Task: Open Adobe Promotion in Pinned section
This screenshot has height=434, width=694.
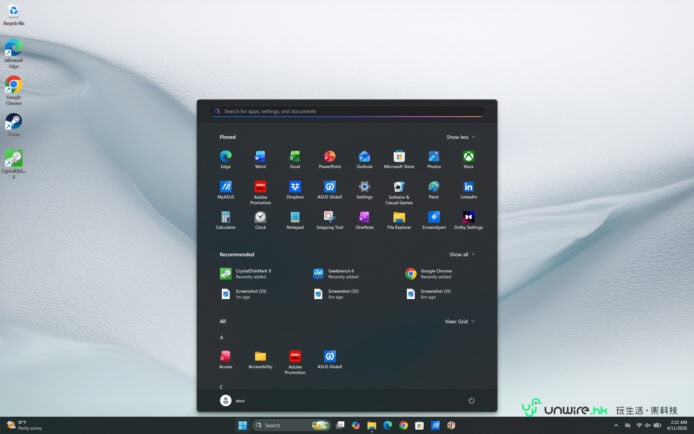Action: (260, 192)
